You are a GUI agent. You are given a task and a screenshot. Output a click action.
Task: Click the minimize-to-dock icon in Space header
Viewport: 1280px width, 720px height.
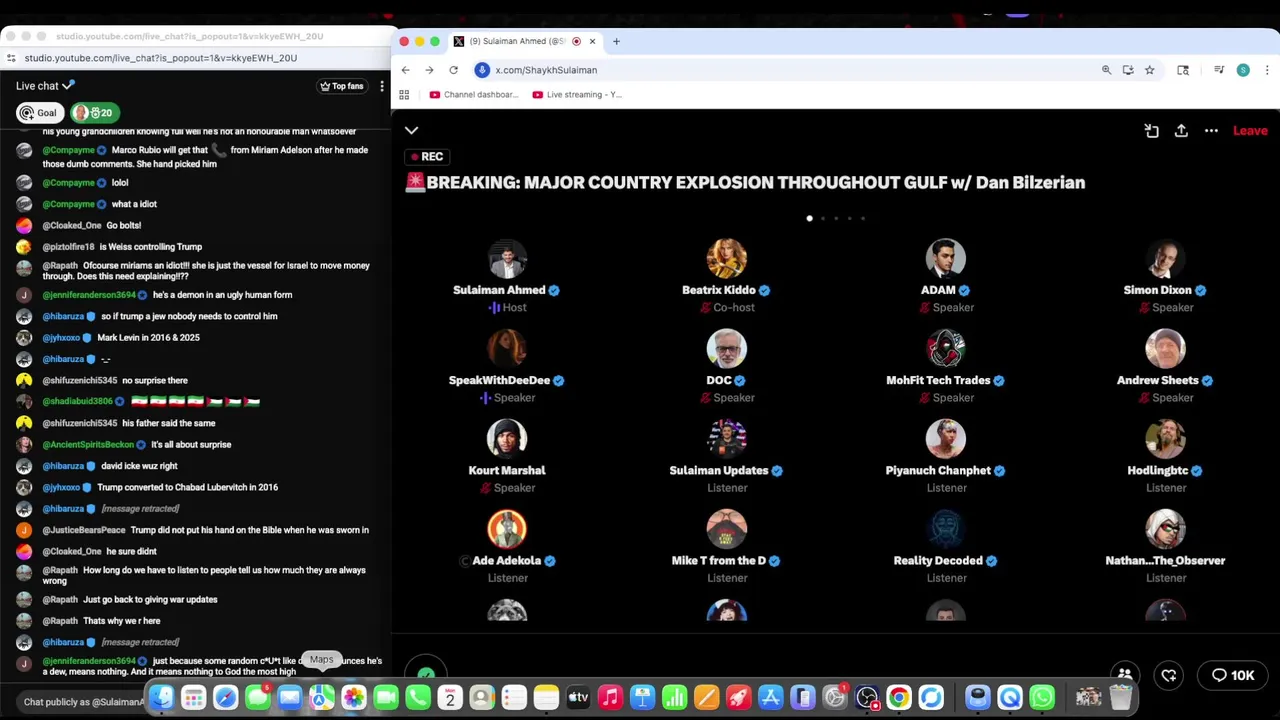tap(1151, 131)
